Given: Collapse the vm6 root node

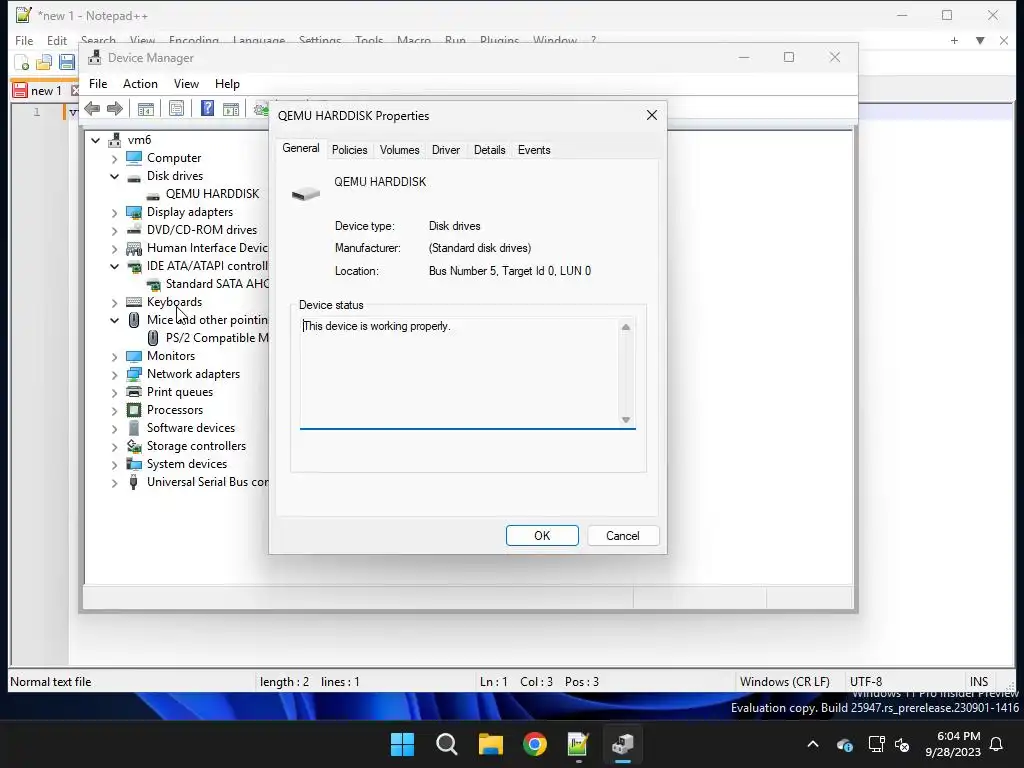Looking at the screenshot, I should point(95,140).
